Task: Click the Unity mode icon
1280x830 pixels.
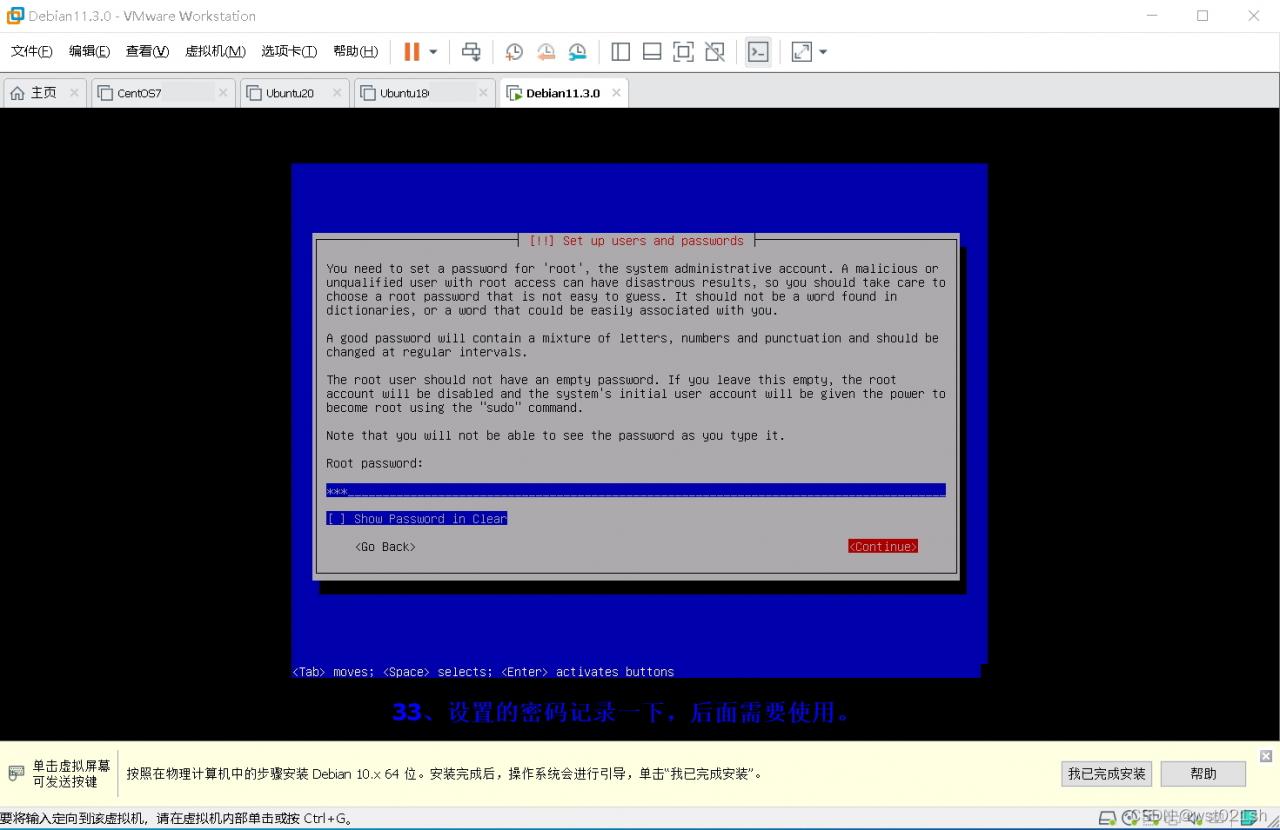Action: [715, 52]
